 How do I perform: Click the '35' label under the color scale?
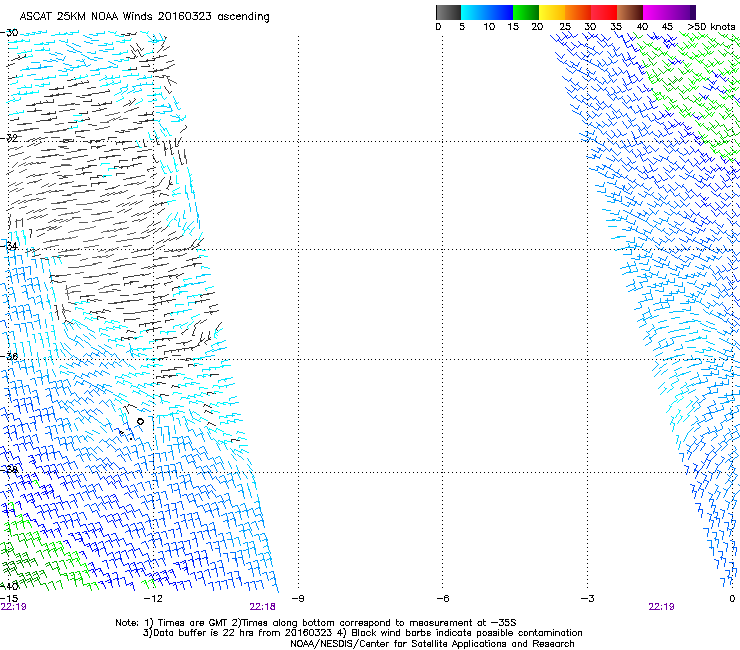click(616, 27)
